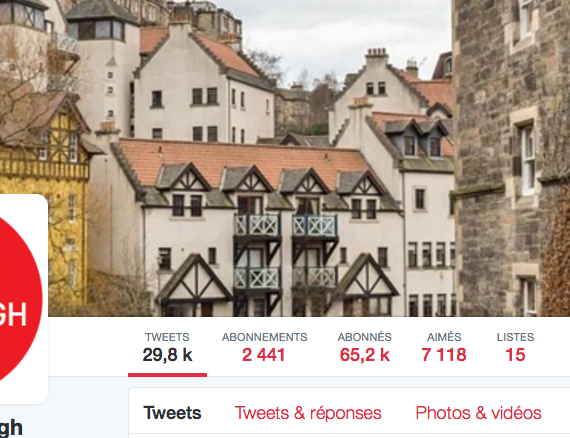Click the profile name below the avatar
Viewport: 570px width, 438px height.
click(11, 428)
